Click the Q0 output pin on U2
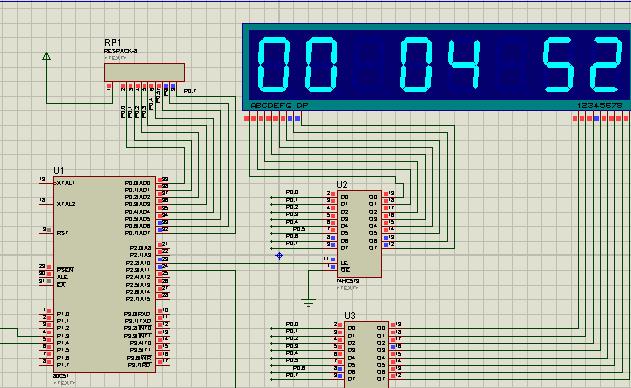The width and height of the screenshot is (631, 388). pyautogui.click(x=373, y=197)
